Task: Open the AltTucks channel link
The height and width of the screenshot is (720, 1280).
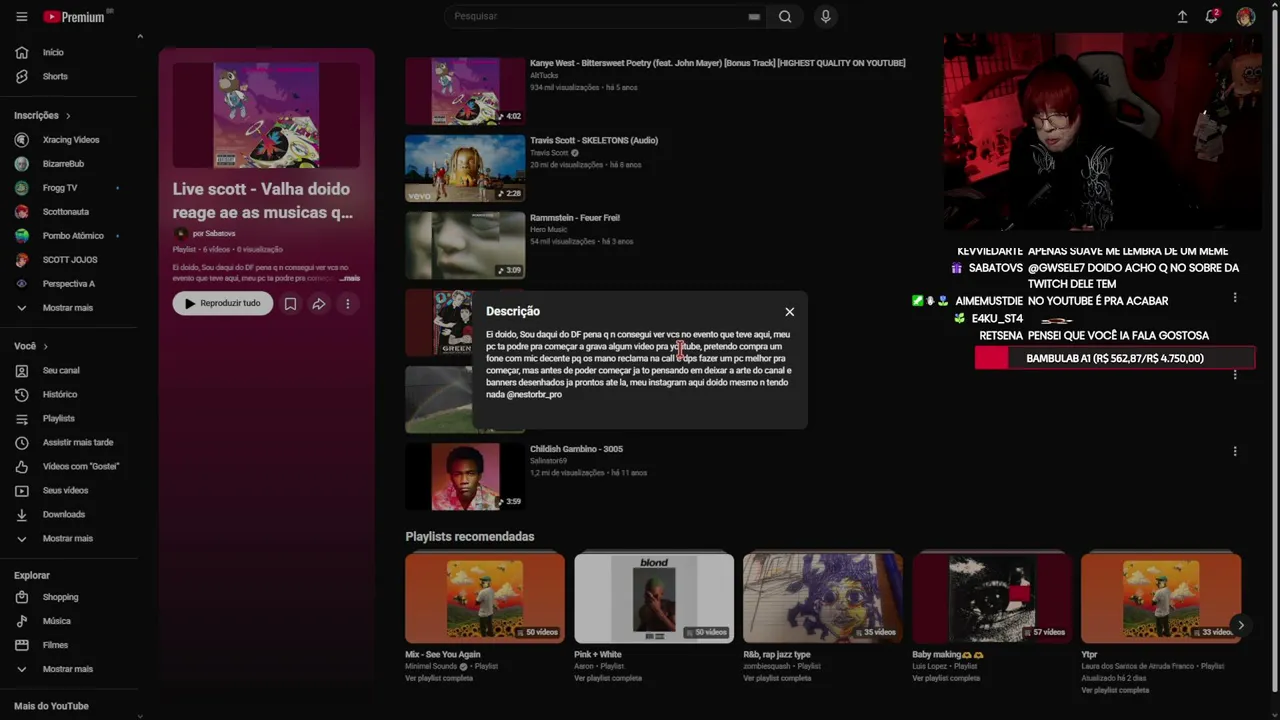Action: click(544, 75)
